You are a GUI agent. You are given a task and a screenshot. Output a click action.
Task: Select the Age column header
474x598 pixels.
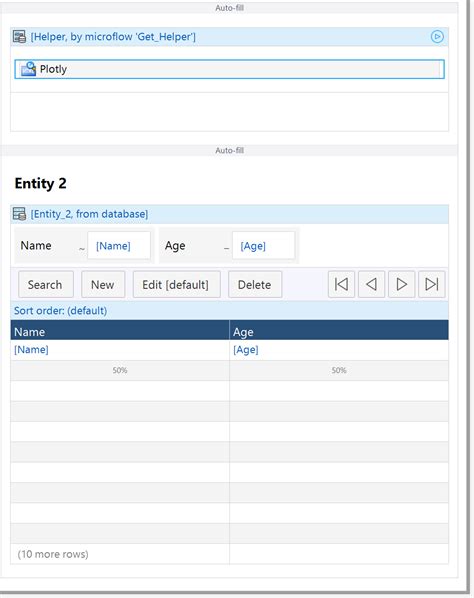point(339,330)
